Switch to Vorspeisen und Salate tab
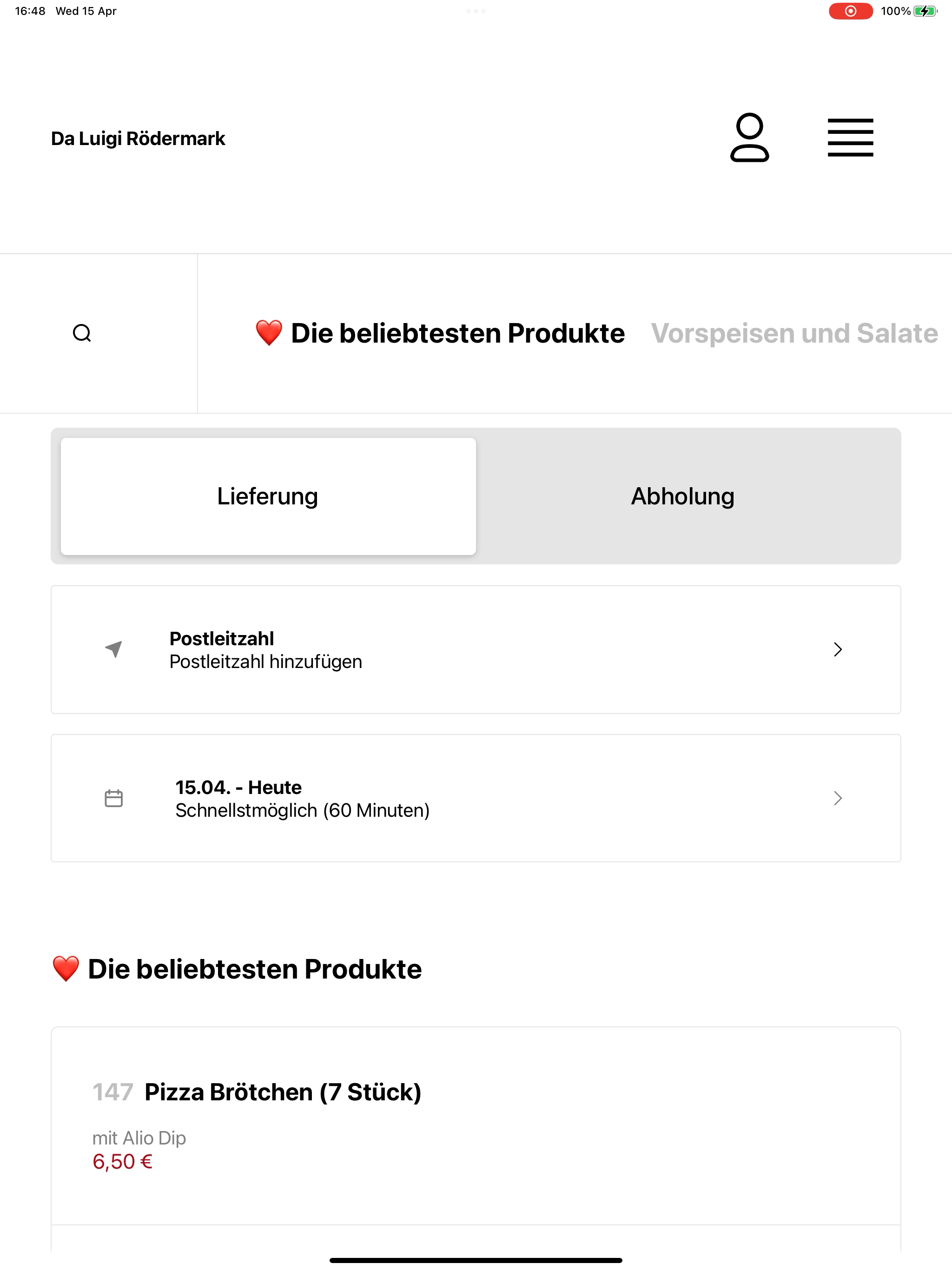This screenshot has height=1270, width=952. point(794,333)
